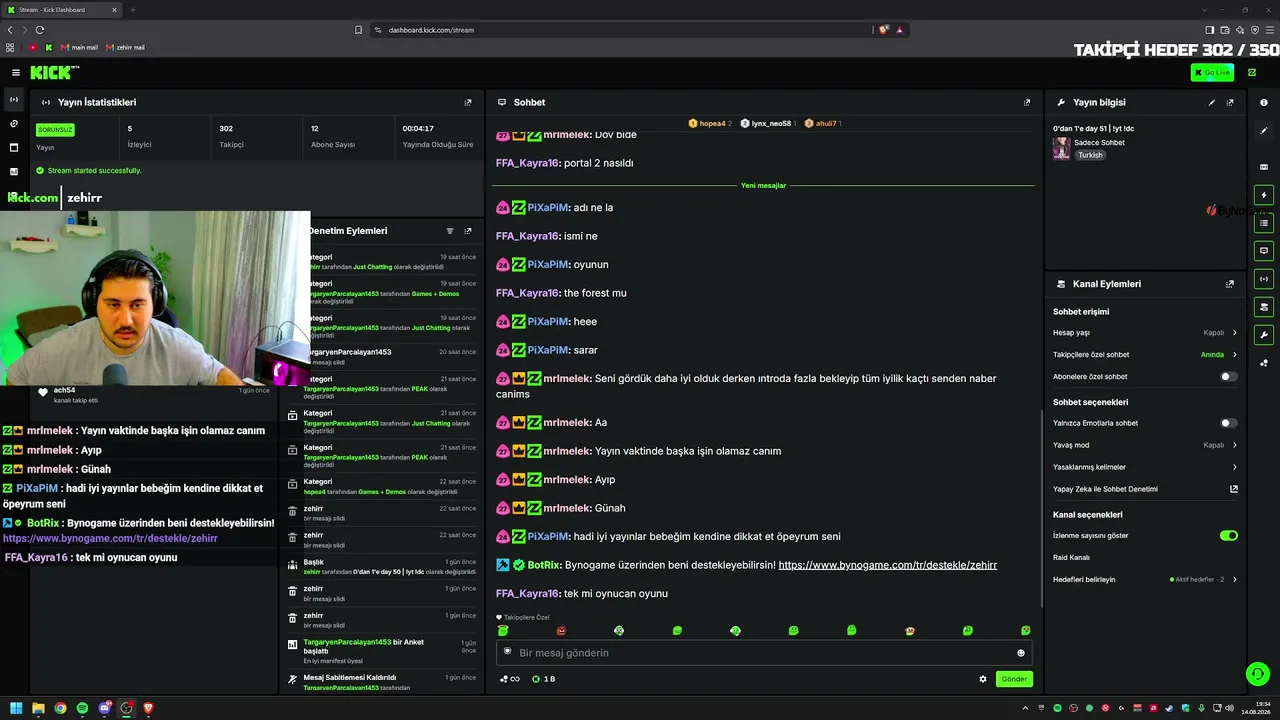1280x720 pixels.
Task: Click the hopea4 top gifter badge
Action: (710, 123)
